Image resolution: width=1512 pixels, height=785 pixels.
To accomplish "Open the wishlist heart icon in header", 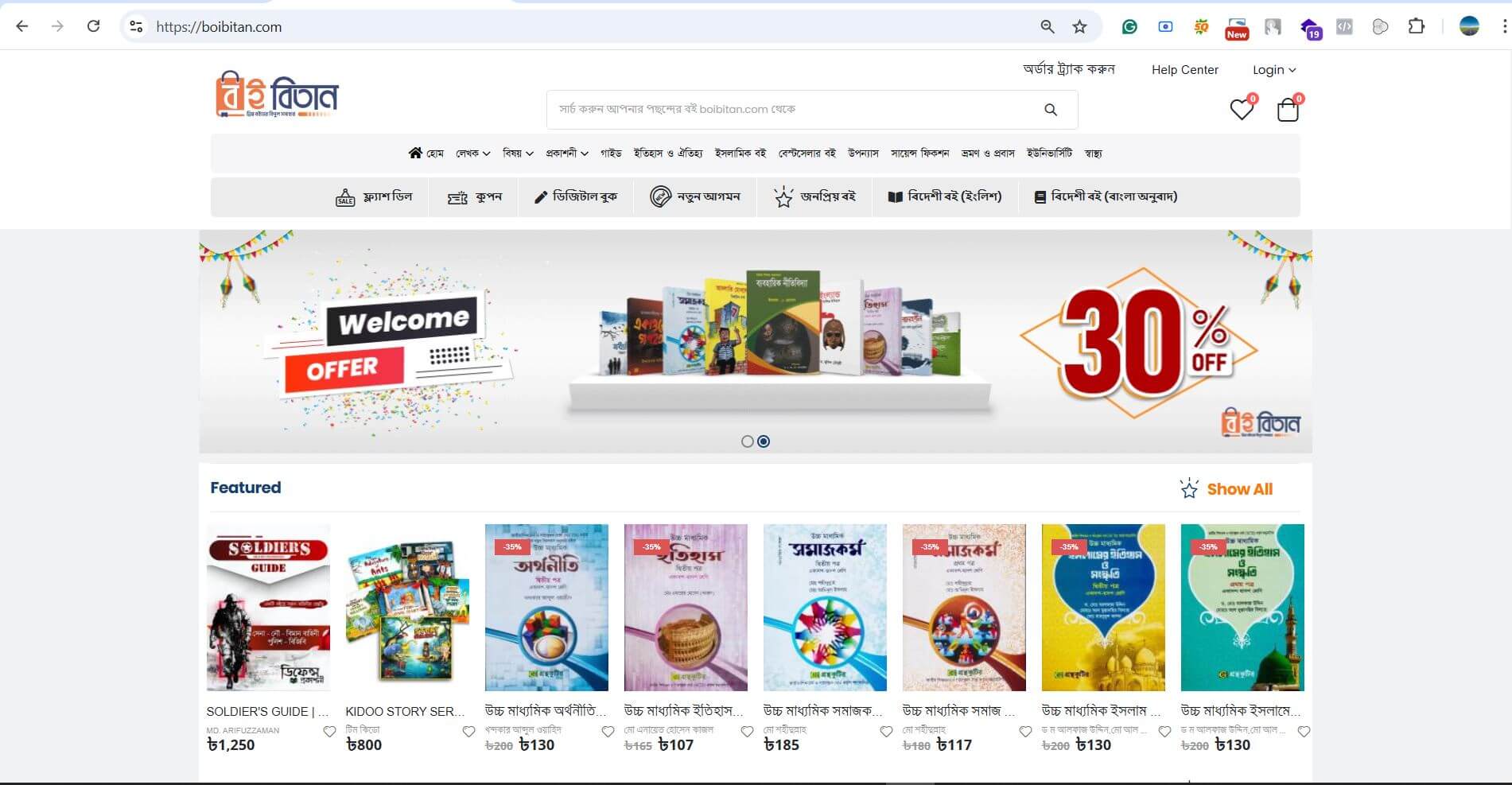I will [1241, 109].
